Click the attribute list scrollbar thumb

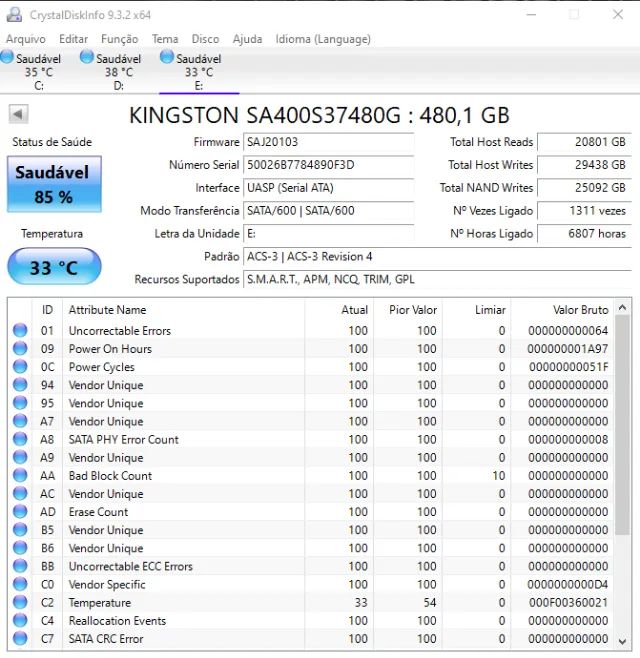click(x=622, y=425)
